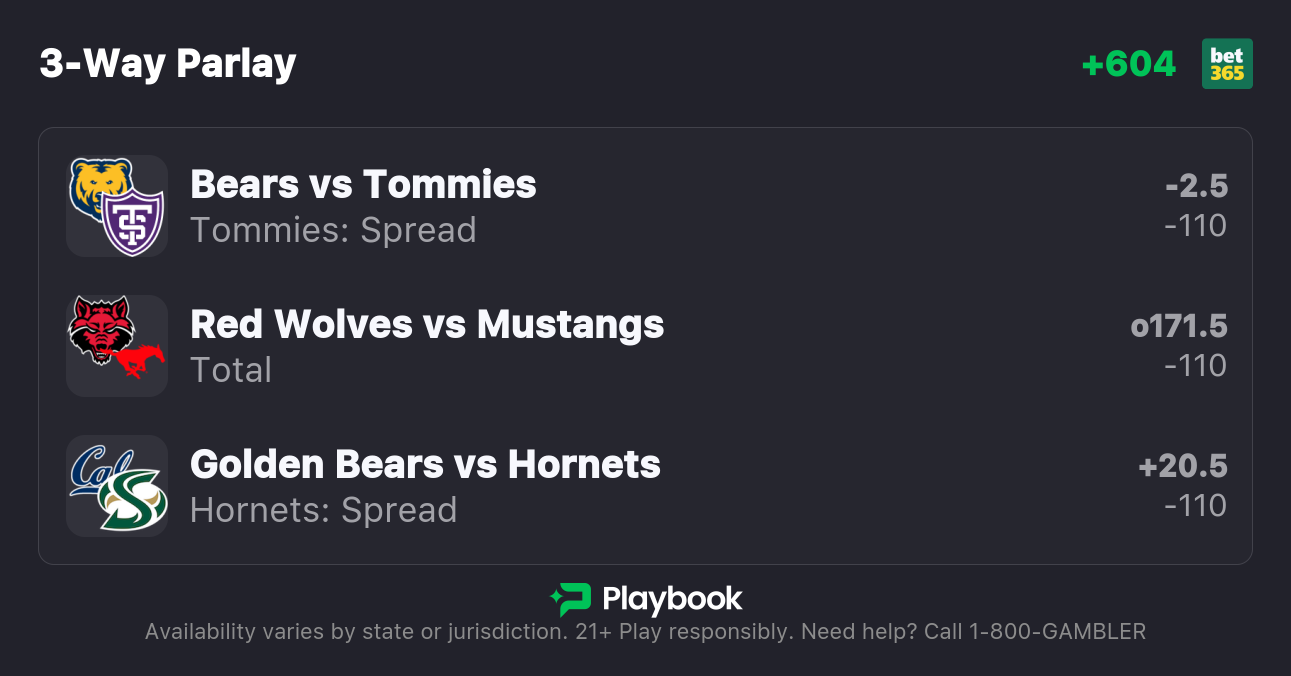Click the Tommies: Spread bet label
Screen dimensions: 1291x676
[x=333, y=230]
